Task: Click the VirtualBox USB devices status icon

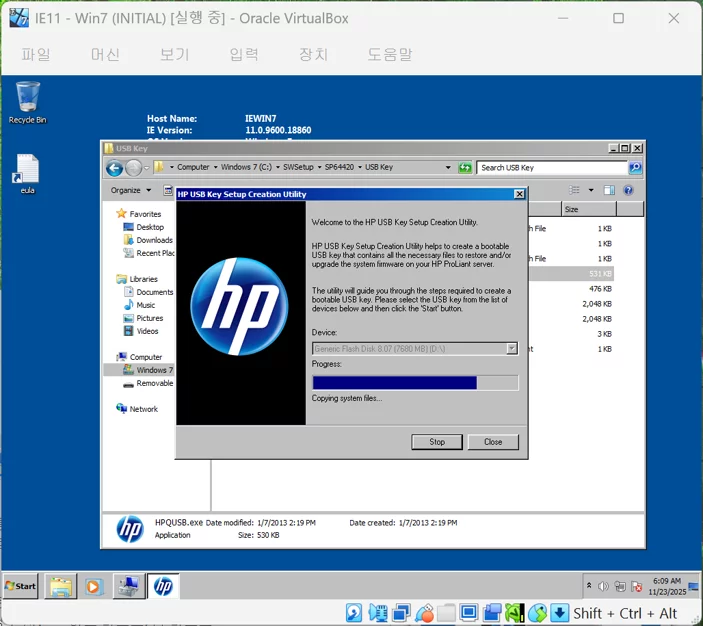Action: (x=425, y=613)
